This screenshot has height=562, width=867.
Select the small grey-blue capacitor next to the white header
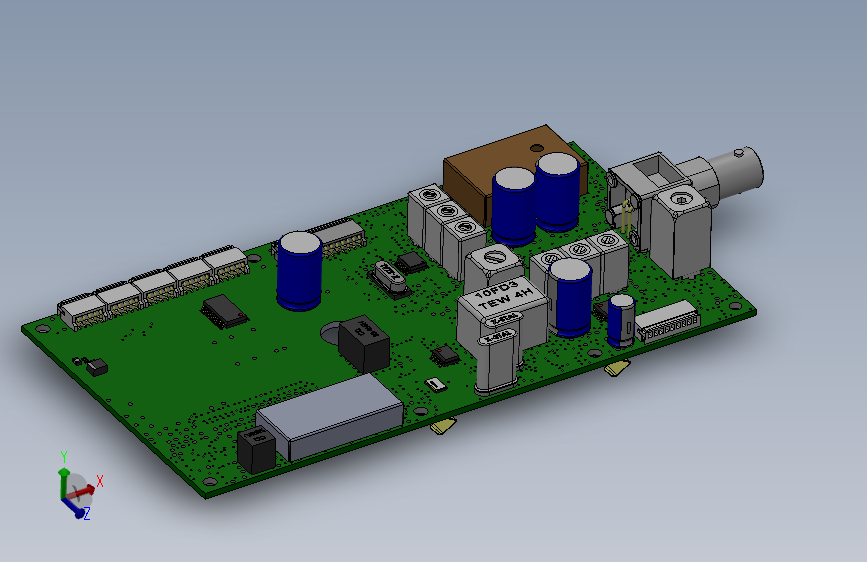tap(621, 321)
